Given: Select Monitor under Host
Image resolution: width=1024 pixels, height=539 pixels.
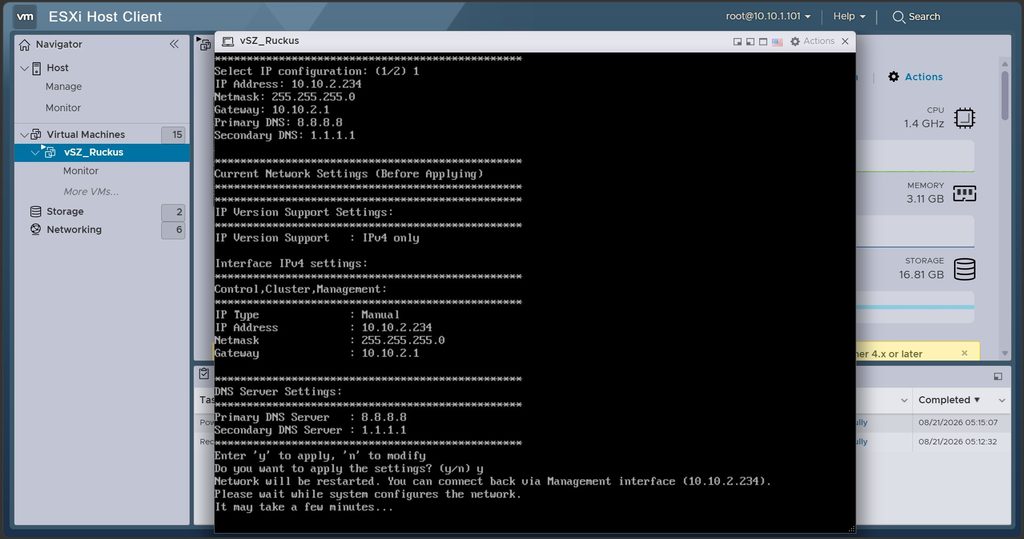Looking at the screenshot, I should click(63, 108).
